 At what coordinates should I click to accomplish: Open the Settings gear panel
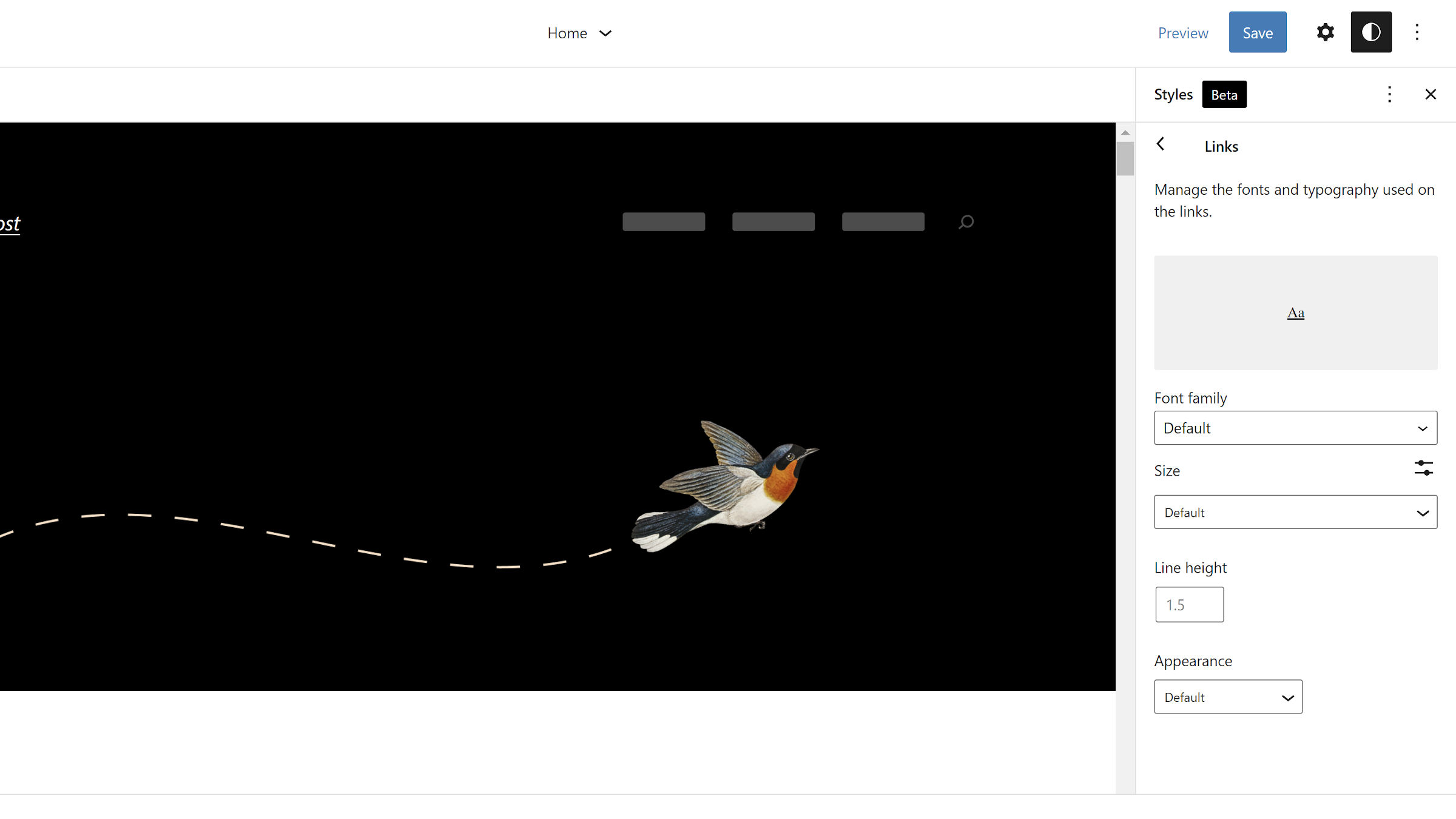[1325, 32]
